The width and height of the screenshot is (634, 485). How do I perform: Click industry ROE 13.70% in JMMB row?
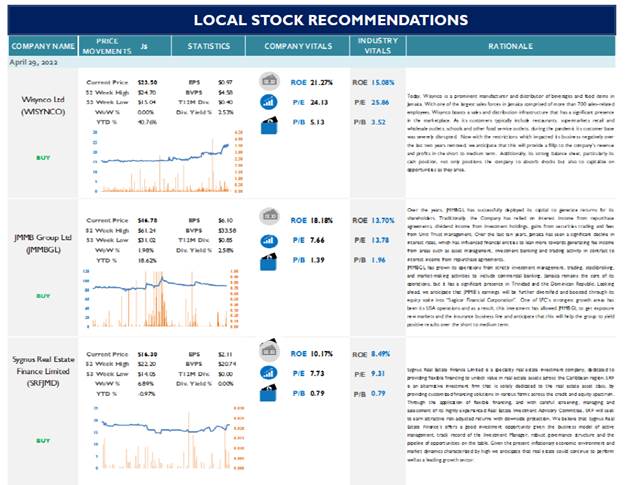383,220
